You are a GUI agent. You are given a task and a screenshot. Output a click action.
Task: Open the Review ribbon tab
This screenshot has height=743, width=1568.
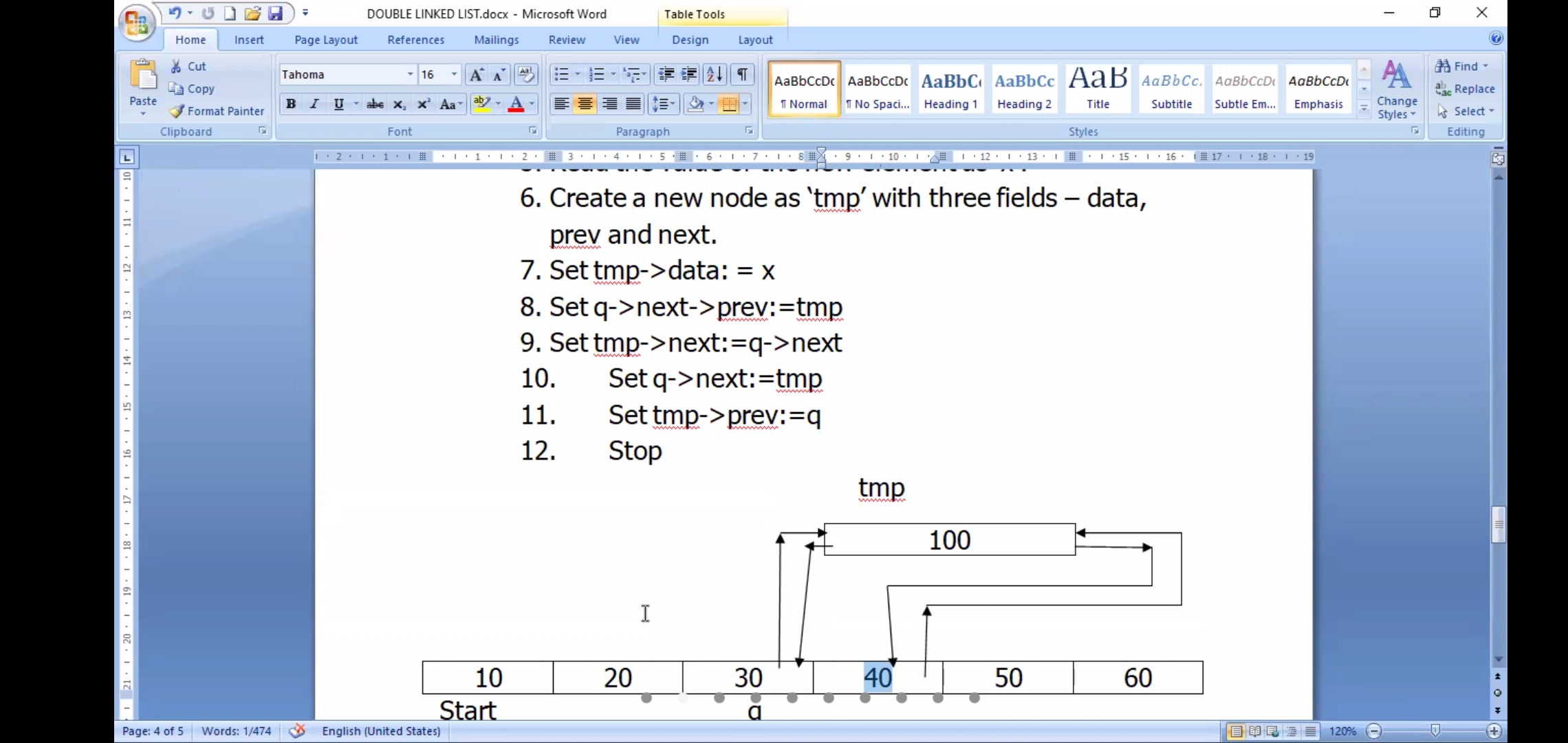[x=567, y=40]
